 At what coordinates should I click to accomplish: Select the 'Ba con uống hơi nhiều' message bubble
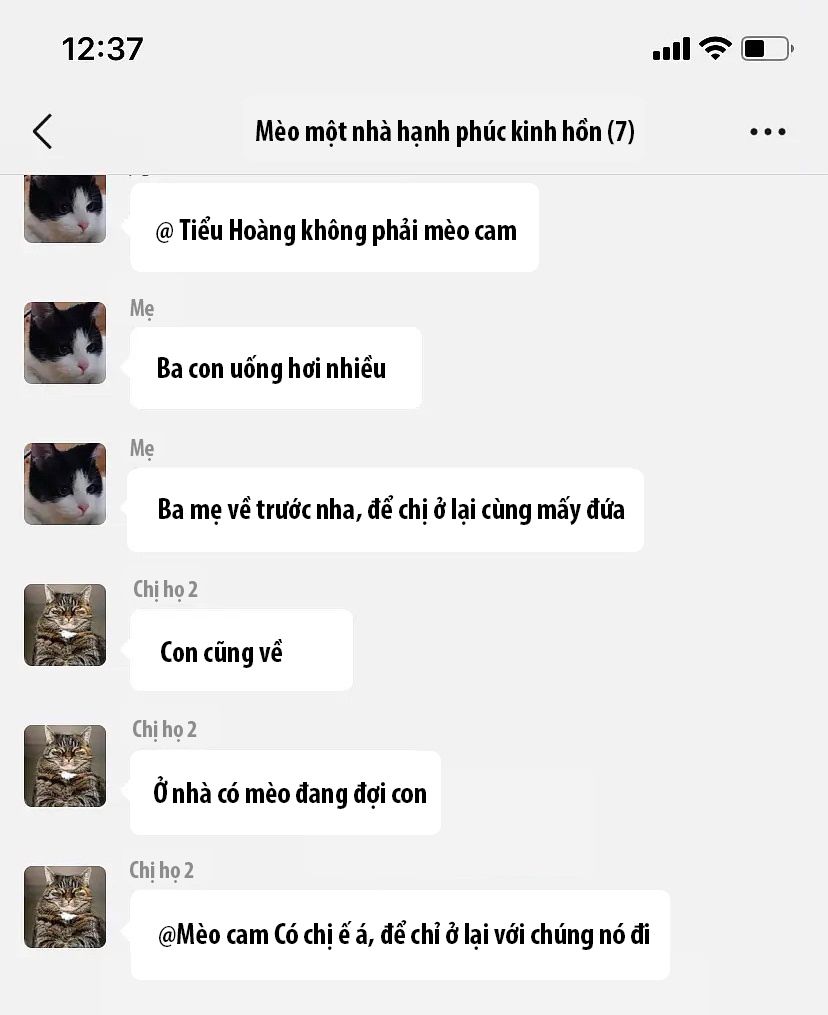tap(276, 368)
